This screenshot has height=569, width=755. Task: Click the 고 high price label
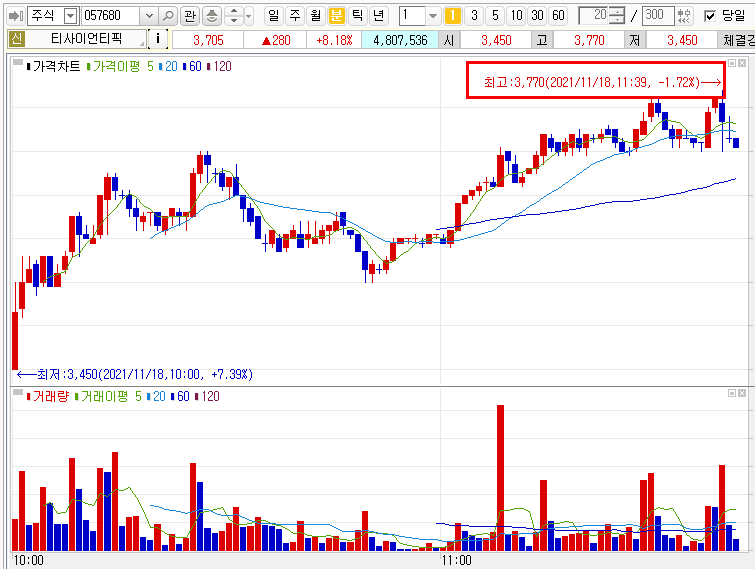click(542, 39)
